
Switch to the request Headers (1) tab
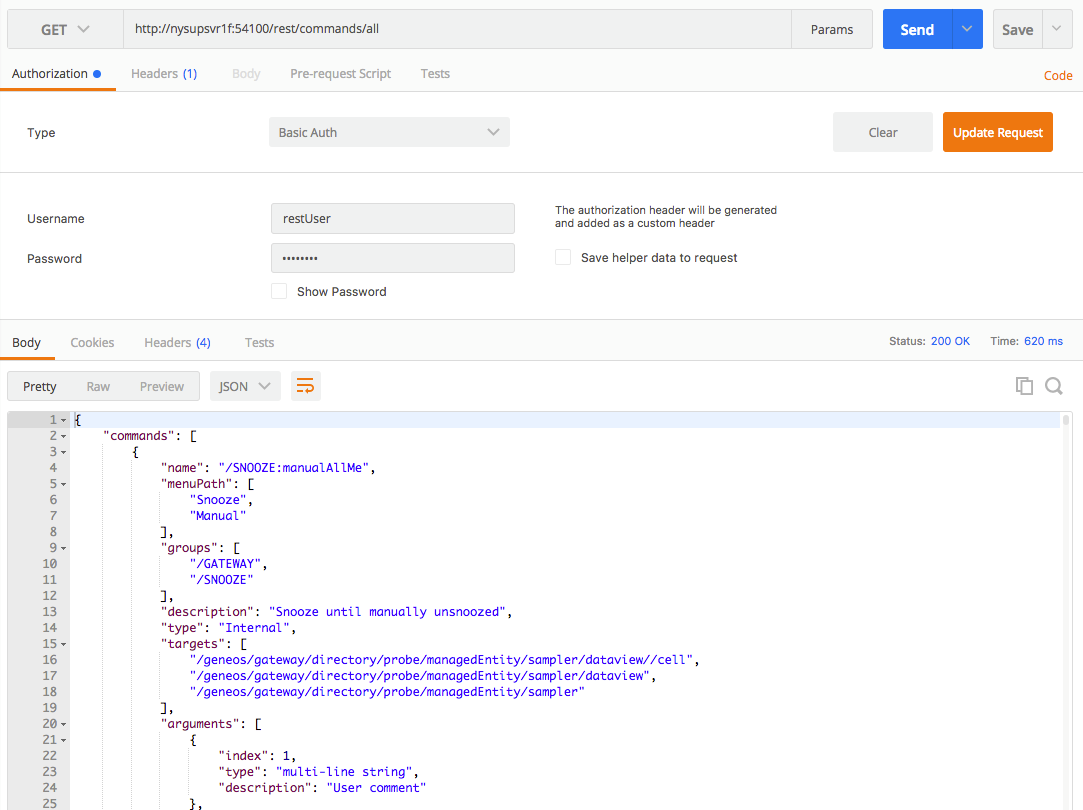(x=164, y=74)
